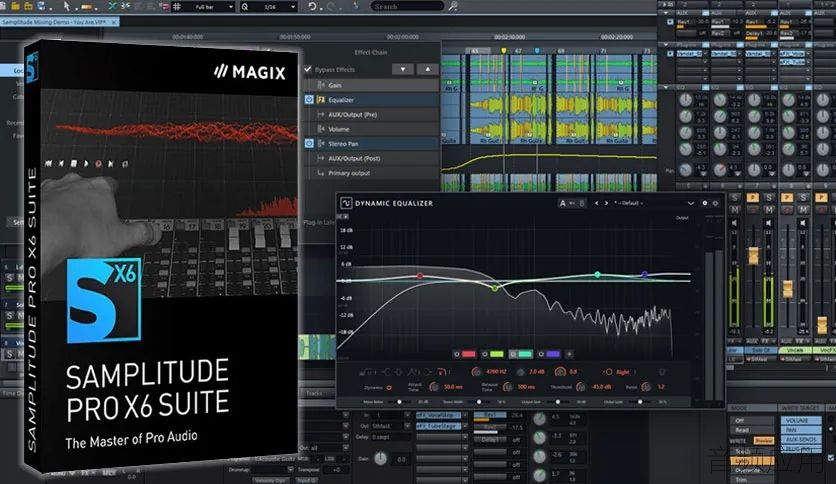Click the Solo Gt channel volume fader

tap(753, 256)
